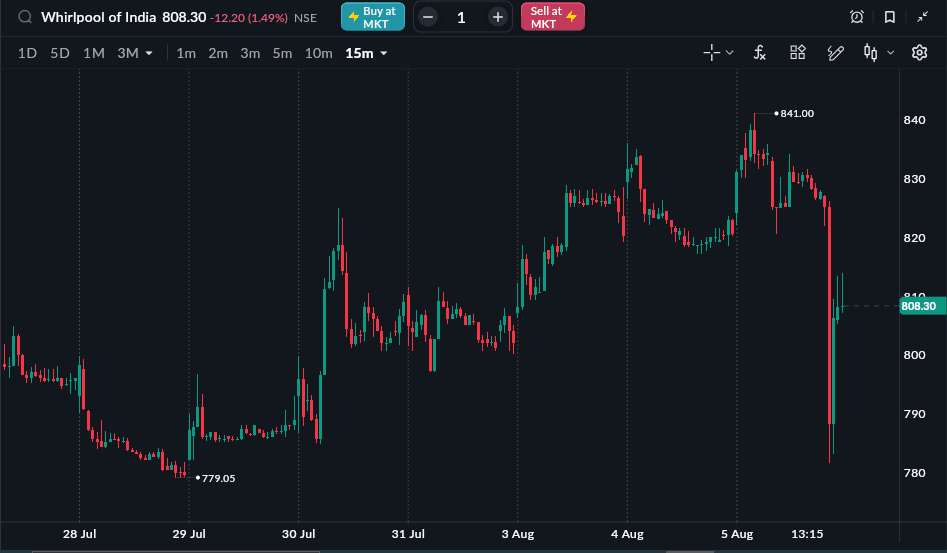Switch to 1m interval
Viewport: 947px width, 553px height.
pos(186,53)
